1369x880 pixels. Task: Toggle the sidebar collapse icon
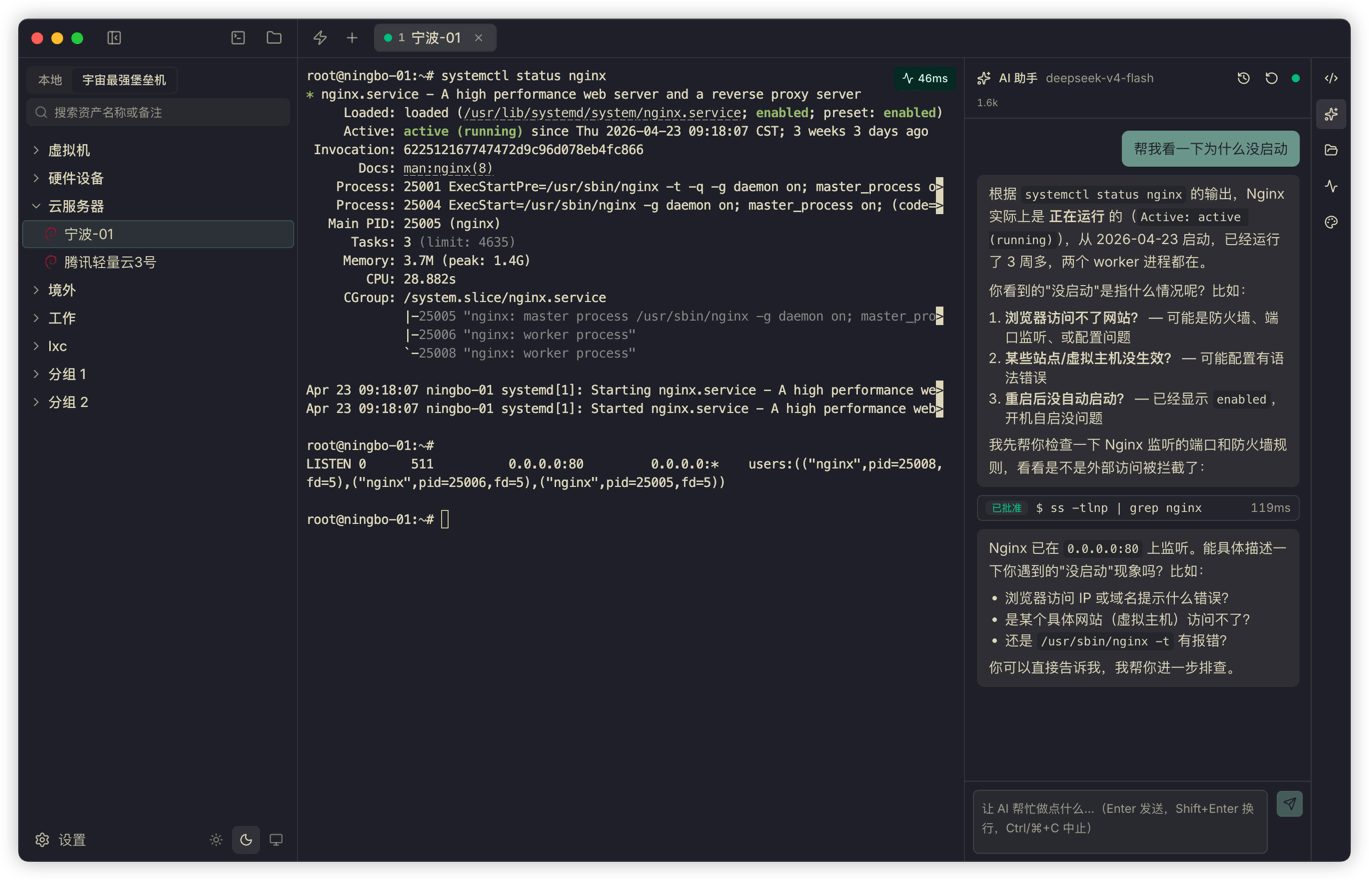(114, 38)
